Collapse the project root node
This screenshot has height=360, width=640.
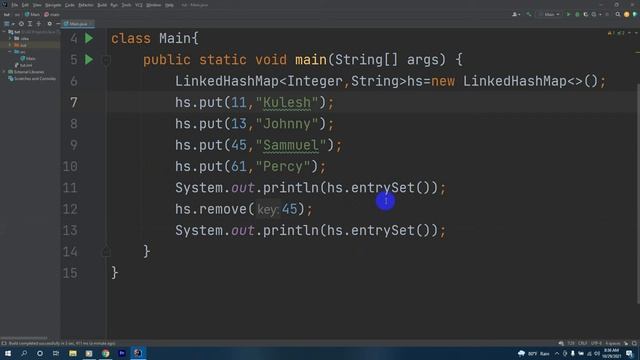4,31
